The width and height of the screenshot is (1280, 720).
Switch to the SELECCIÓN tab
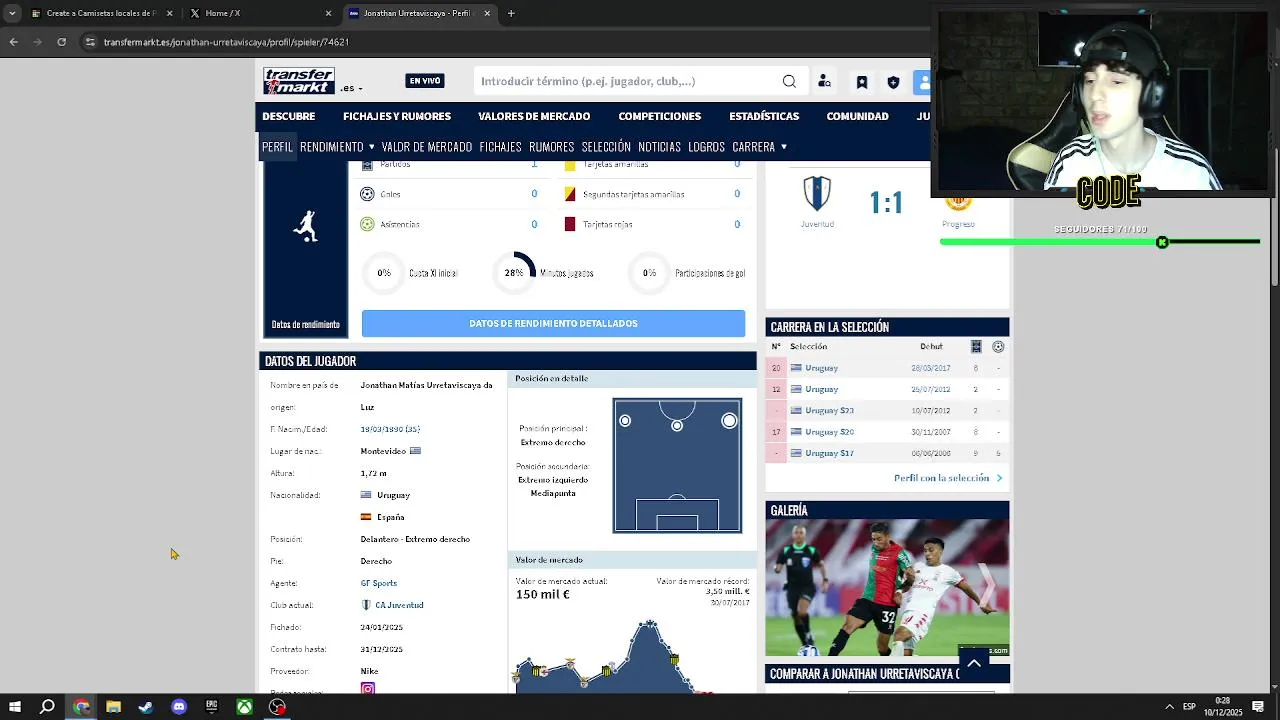[x=606, y=147]
